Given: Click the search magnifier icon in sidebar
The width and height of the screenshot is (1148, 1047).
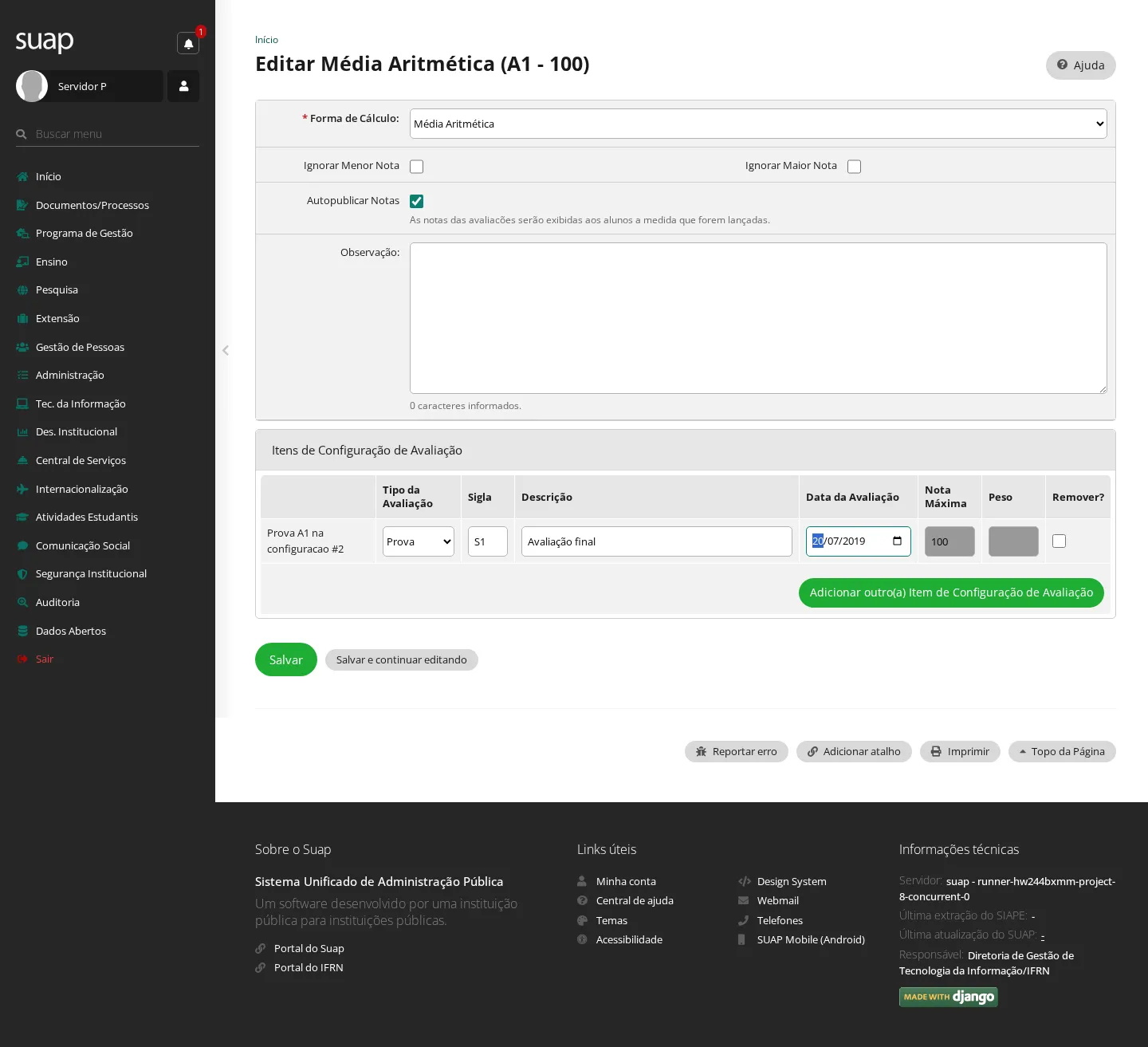Looking at the screenshot, I should (x=22, y=134).
